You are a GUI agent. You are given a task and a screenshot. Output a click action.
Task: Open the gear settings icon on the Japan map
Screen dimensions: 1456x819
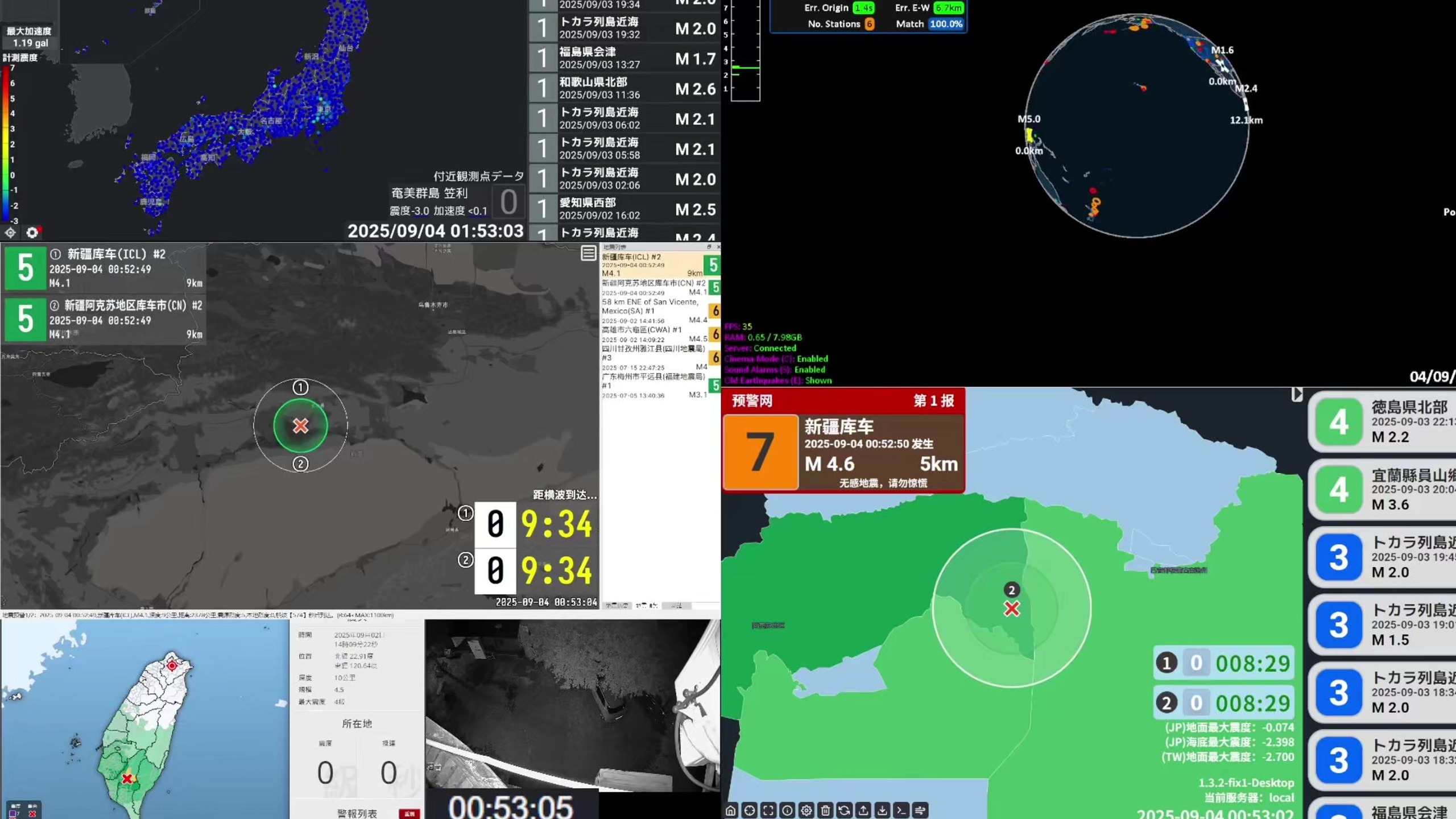point(32,232)
